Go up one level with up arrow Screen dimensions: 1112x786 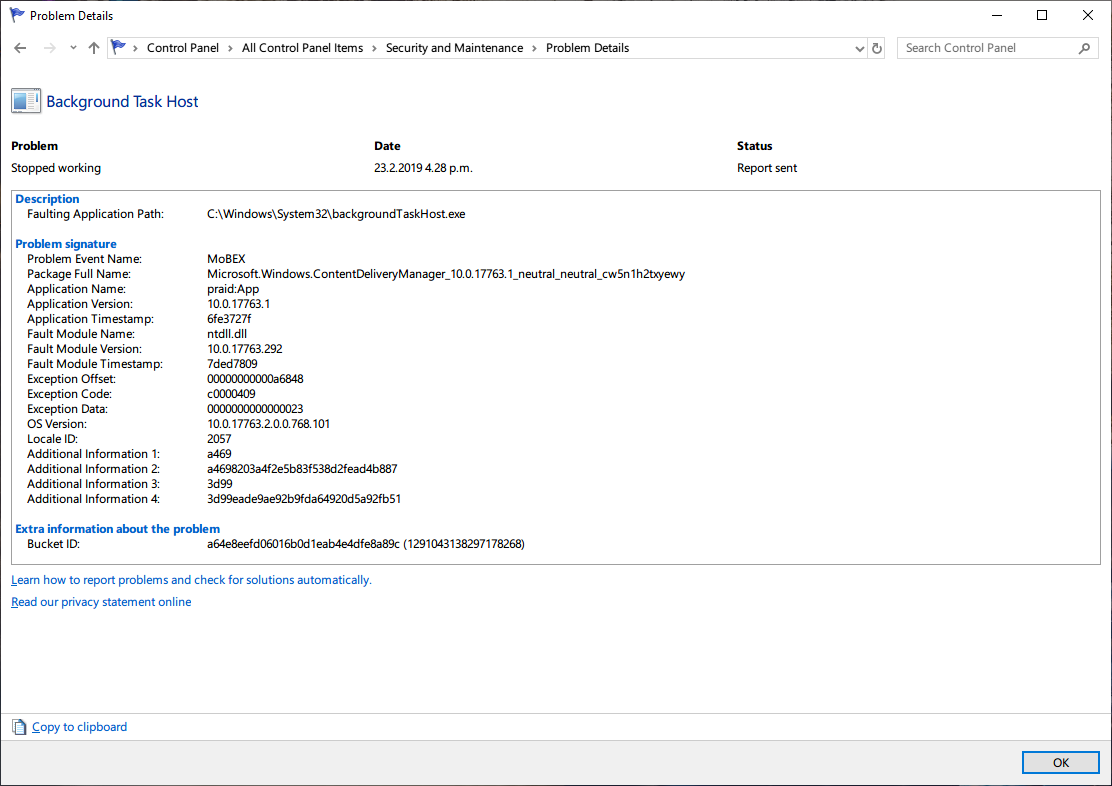click(94, 48)
